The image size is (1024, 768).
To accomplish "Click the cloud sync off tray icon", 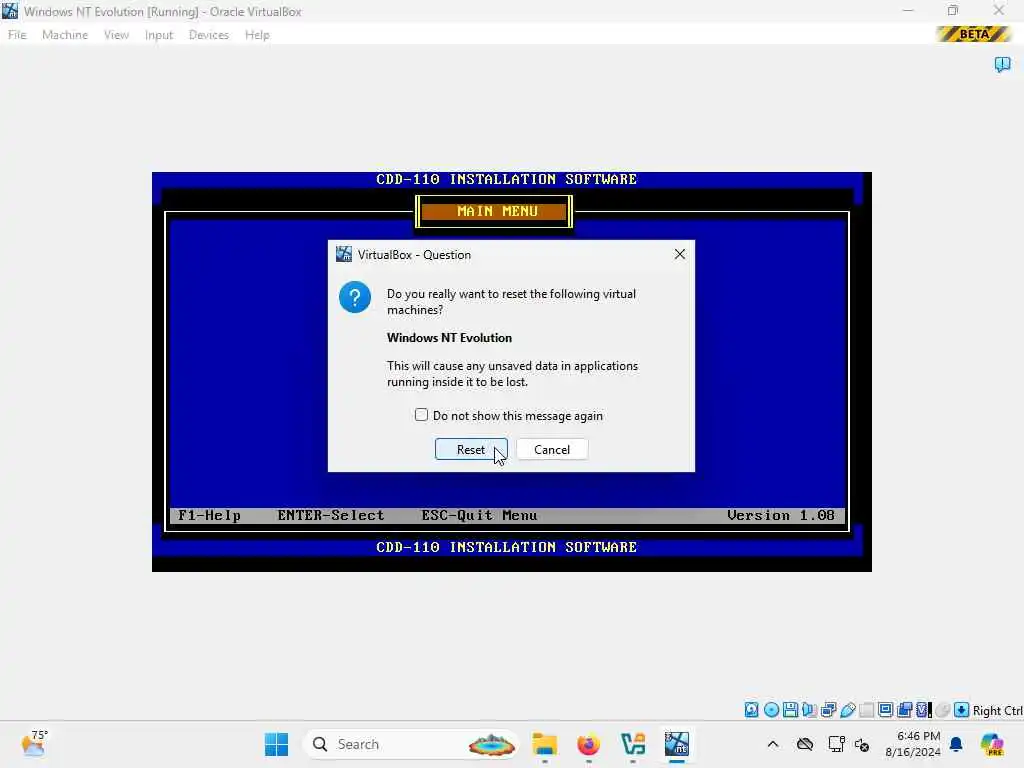I will tap(805, 744).
